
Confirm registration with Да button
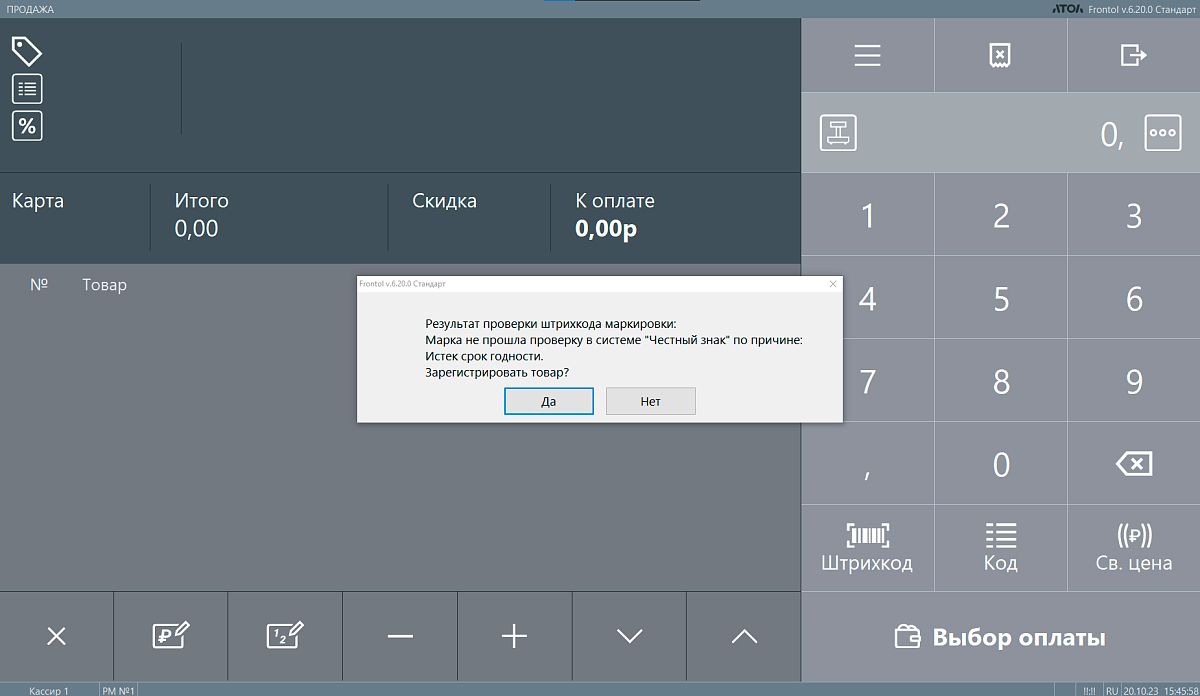(548, 401)
